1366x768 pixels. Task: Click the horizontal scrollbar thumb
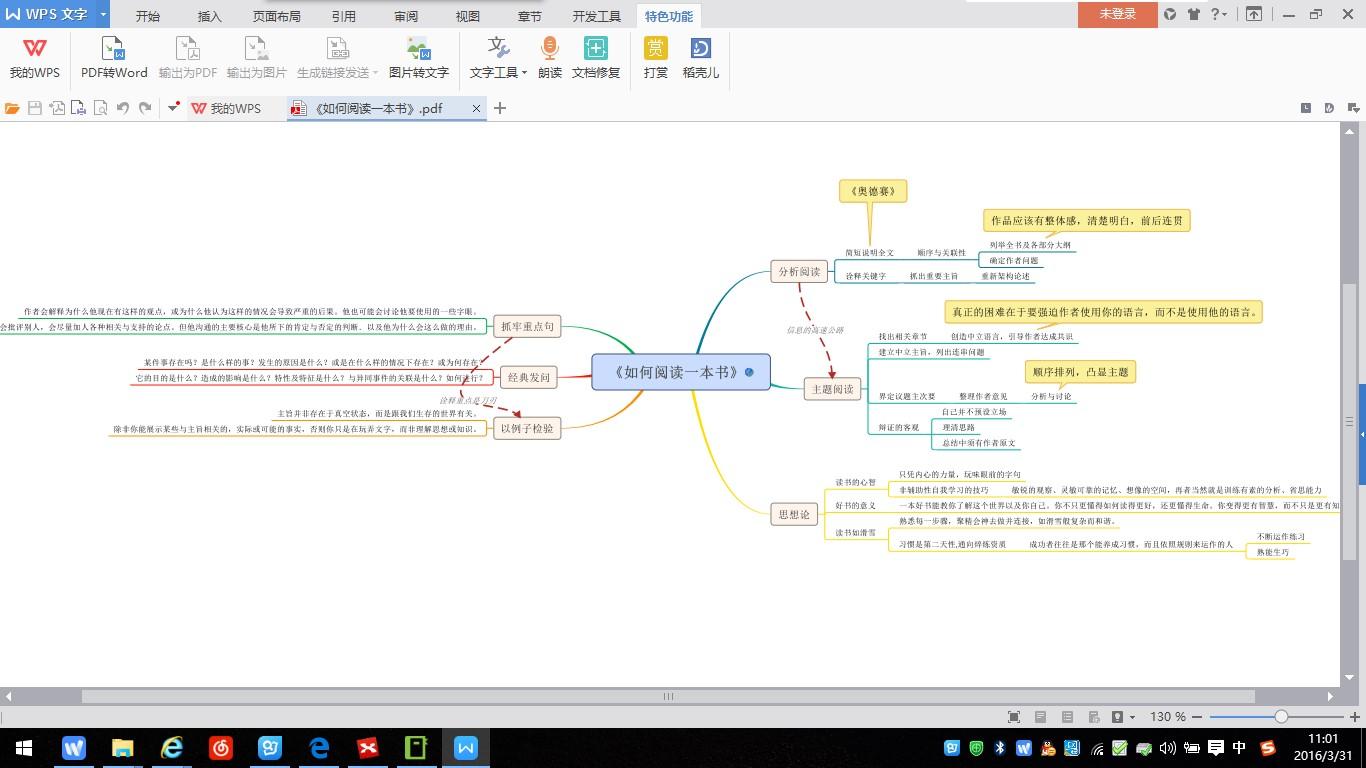coord(668,696)
